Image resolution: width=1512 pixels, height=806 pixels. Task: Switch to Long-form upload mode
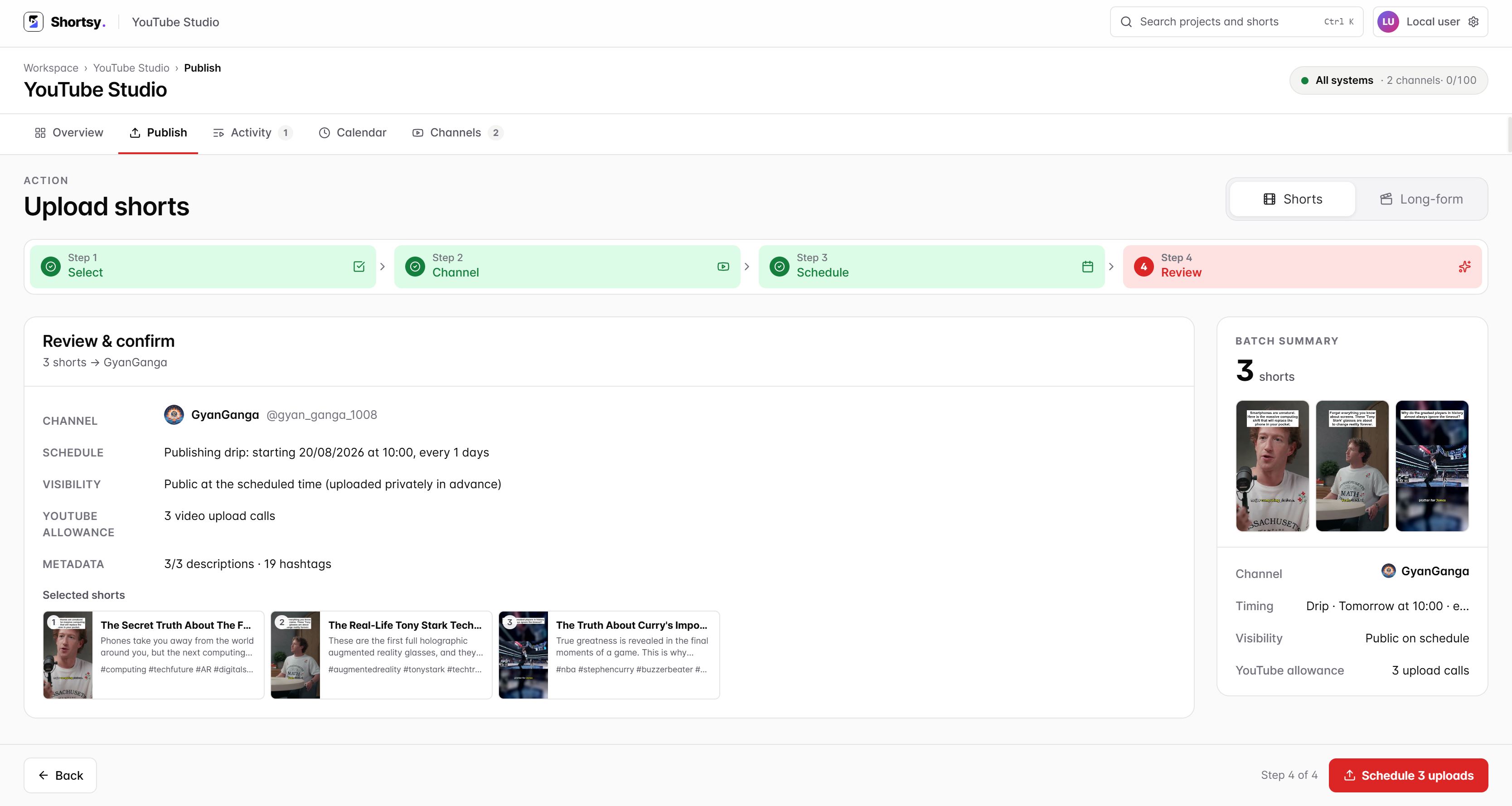pyautogui.click(x=1421, y=199)
